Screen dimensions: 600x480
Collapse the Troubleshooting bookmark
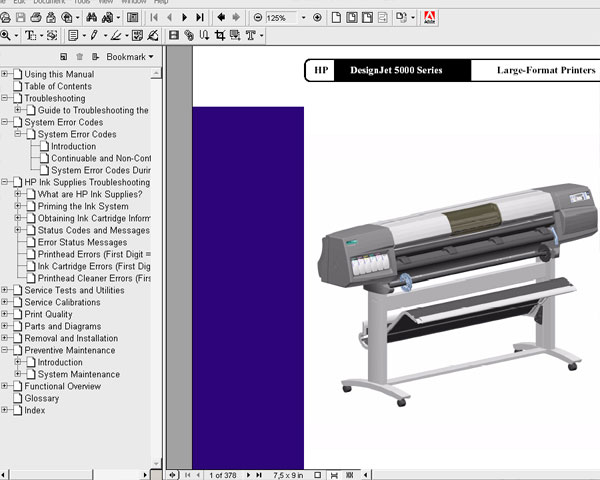(5, 98)
